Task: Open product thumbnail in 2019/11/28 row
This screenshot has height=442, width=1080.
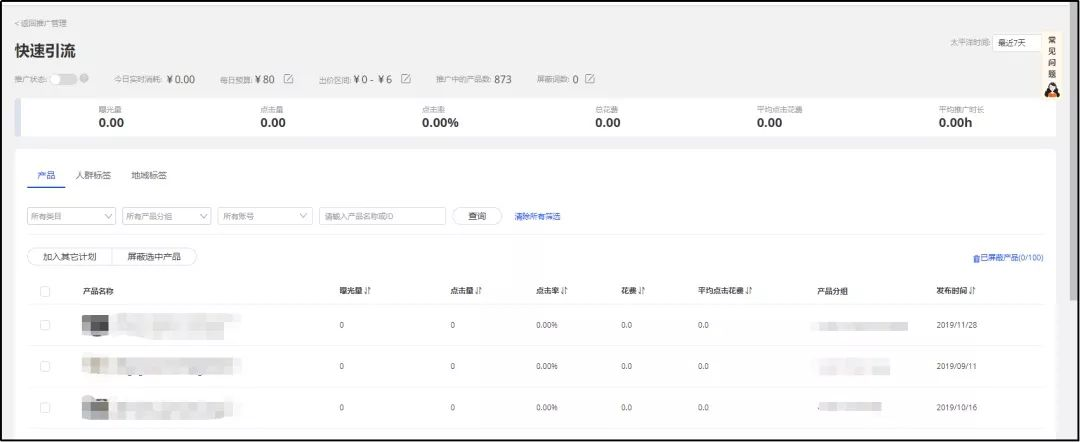Action: click(95, 325)
